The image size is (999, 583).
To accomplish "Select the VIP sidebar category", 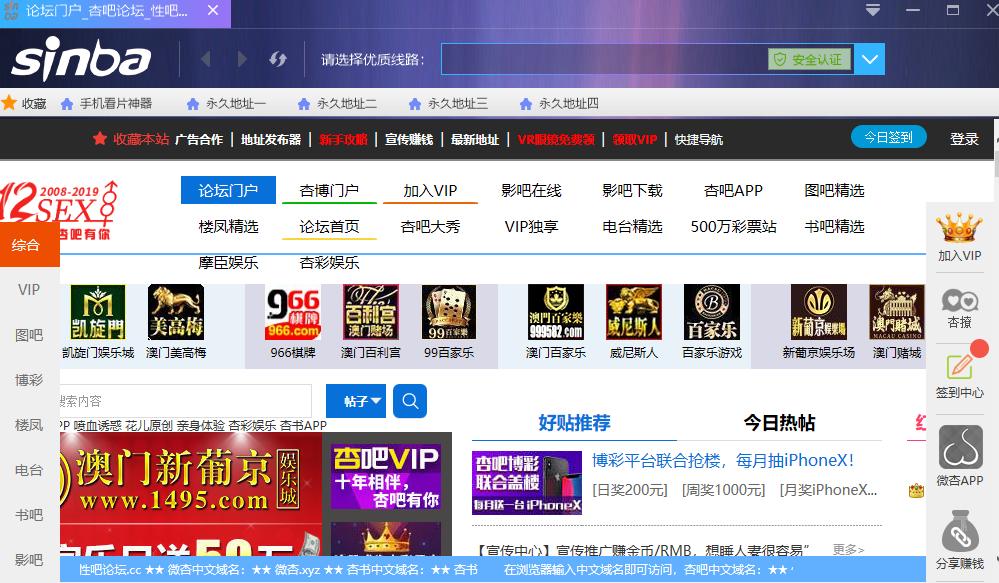I will (x=29, y=289).
